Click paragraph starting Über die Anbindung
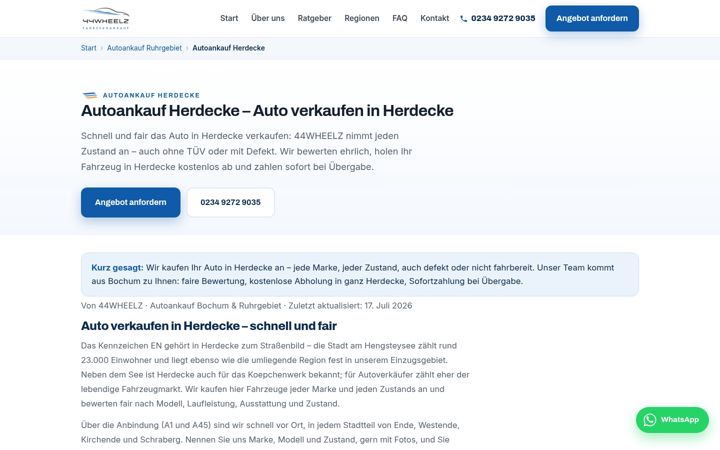Screen dimensions: 720x450 271,432
